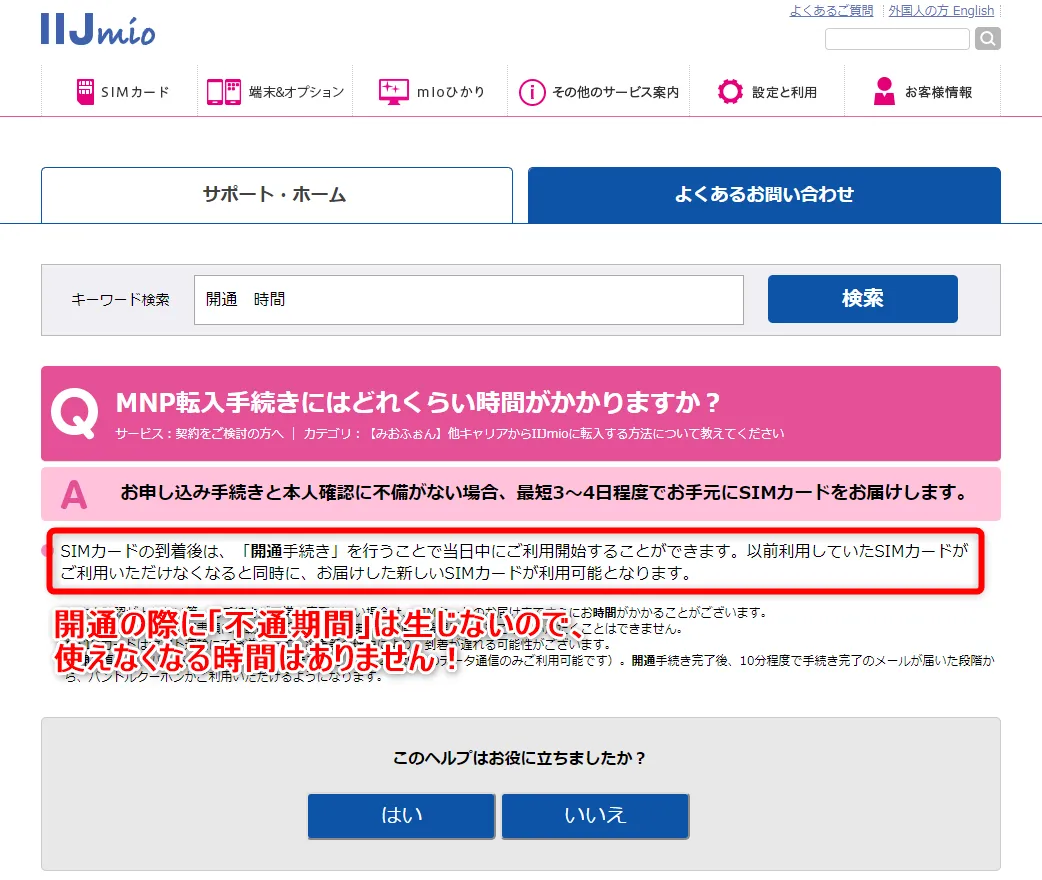The height and width of the screenshot is (880, 1042).
Task: Click the SIMカードの到着後は paragraph text
Action: click(x=514, y=562)
